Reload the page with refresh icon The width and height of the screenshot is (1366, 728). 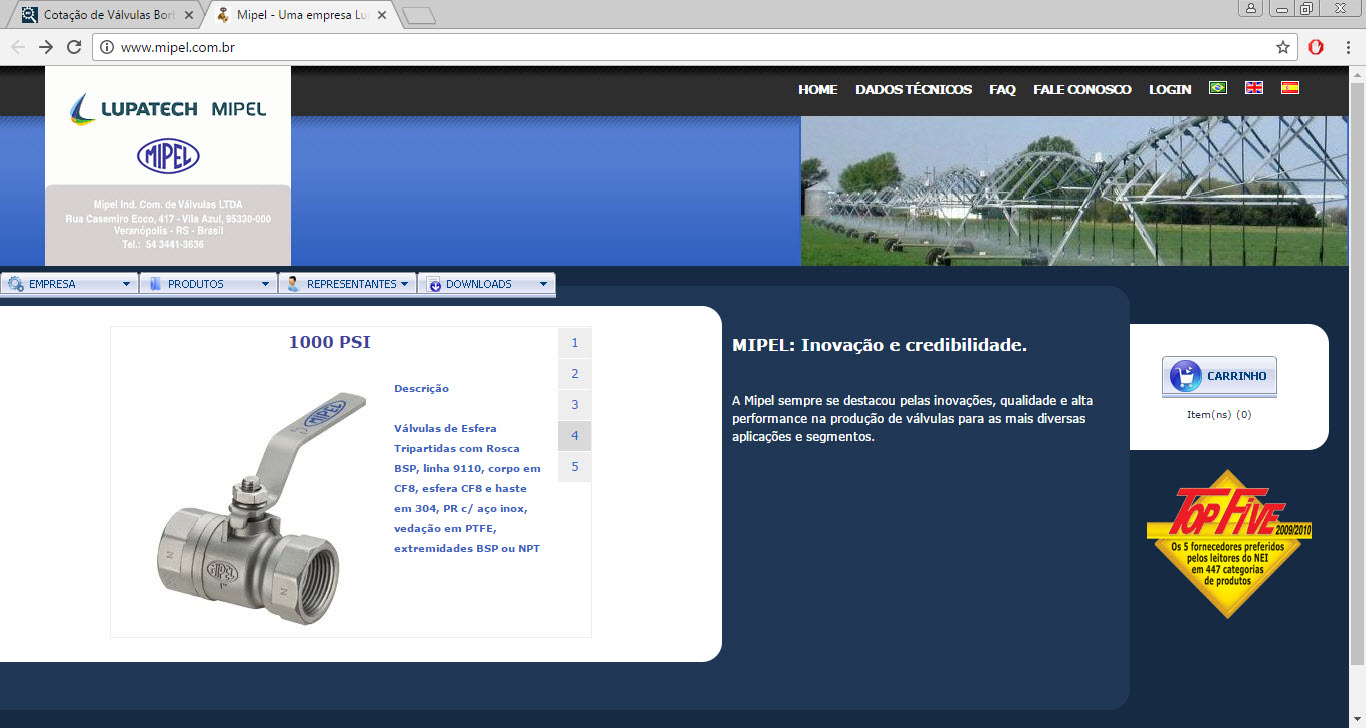(x=73, y=47)
